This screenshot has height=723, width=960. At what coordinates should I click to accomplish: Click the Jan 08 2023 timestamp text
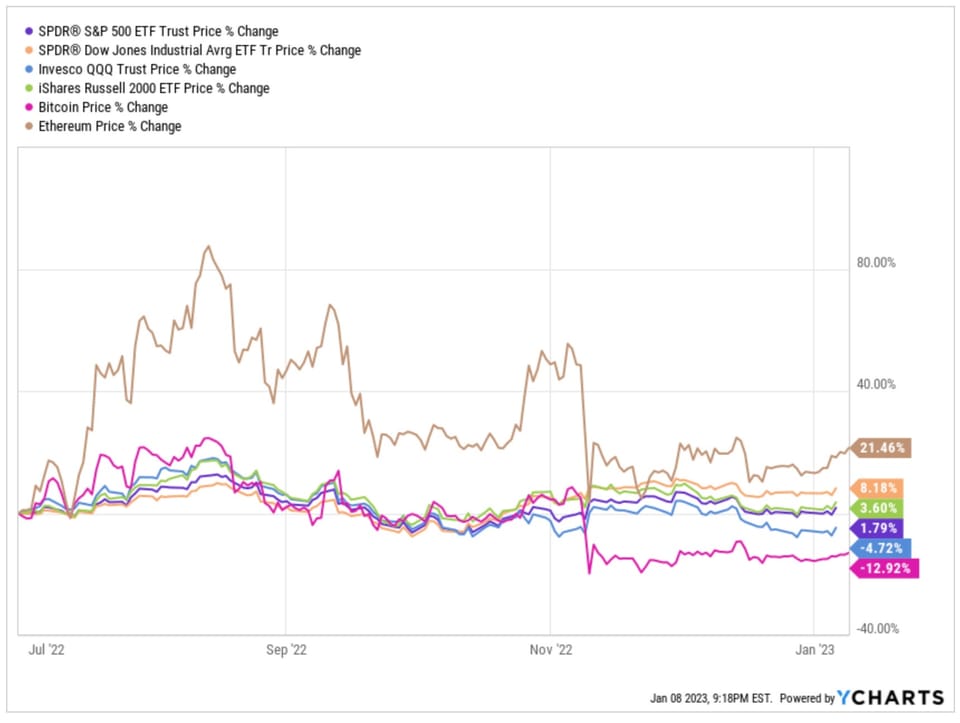714,699
